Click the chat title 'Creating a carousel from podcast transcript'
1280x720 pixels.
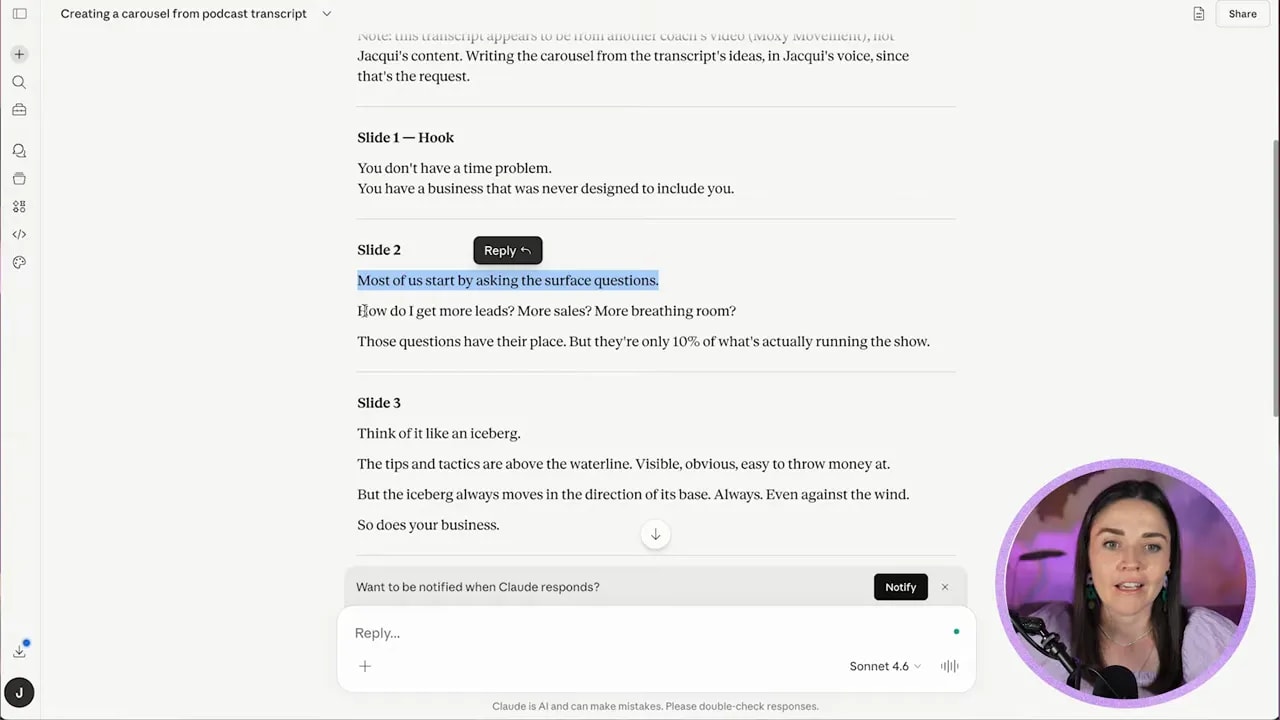184,14
